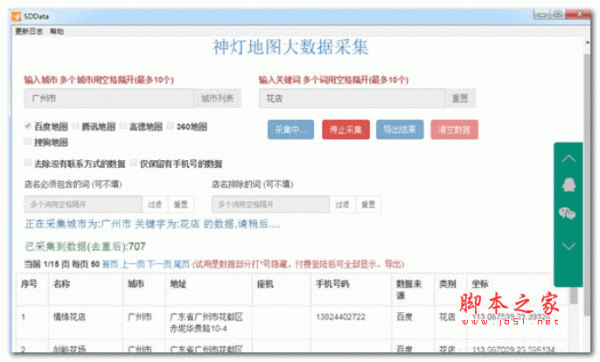The width and height of the screenshot is (600, 362).
Task: Click the main window vertical scrollbar
Action: [x=587, y=185]
